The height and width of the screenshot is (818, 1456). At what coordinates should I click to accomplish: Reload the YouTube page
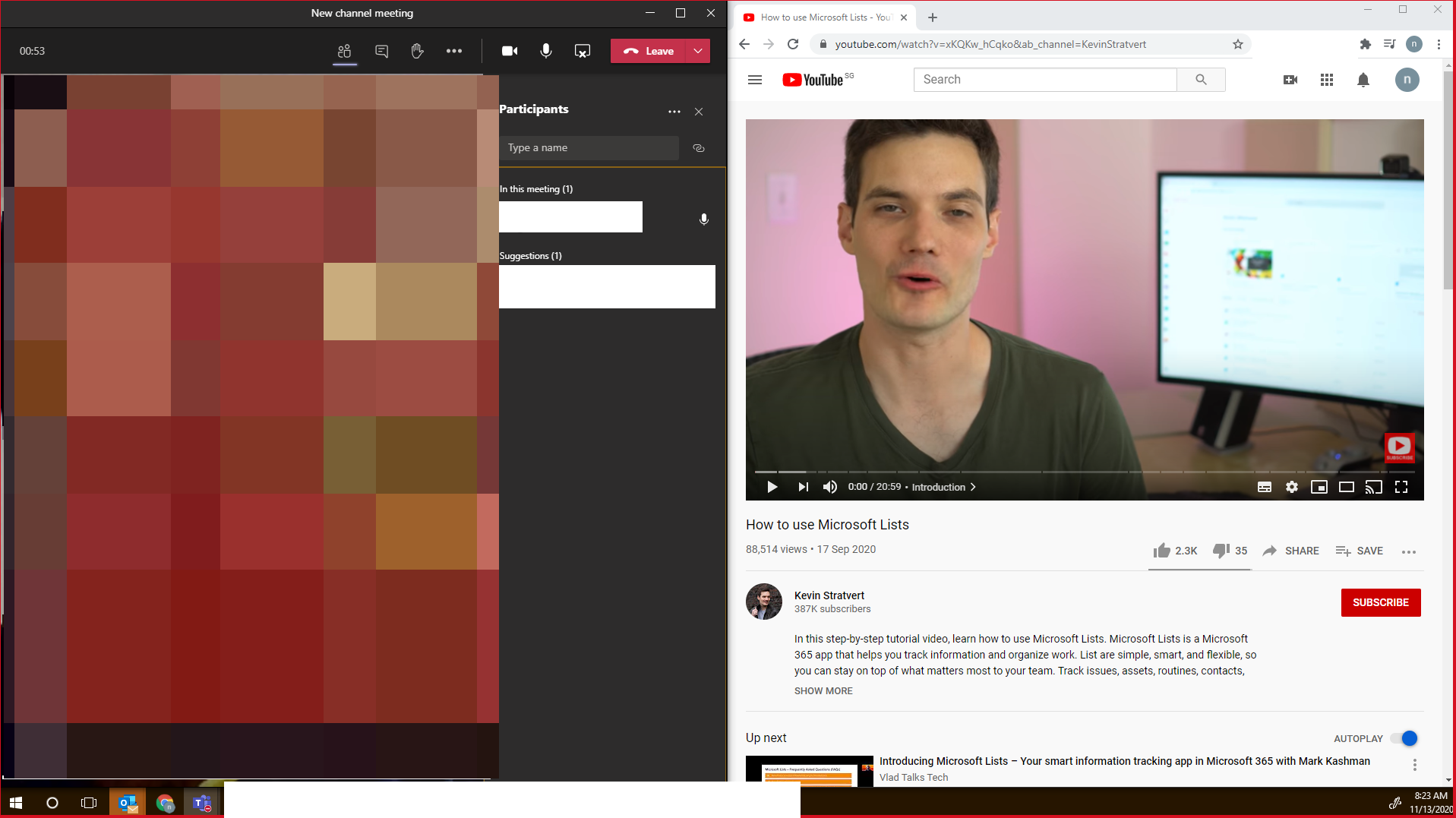pyautogui.click(x=793, y=44)
